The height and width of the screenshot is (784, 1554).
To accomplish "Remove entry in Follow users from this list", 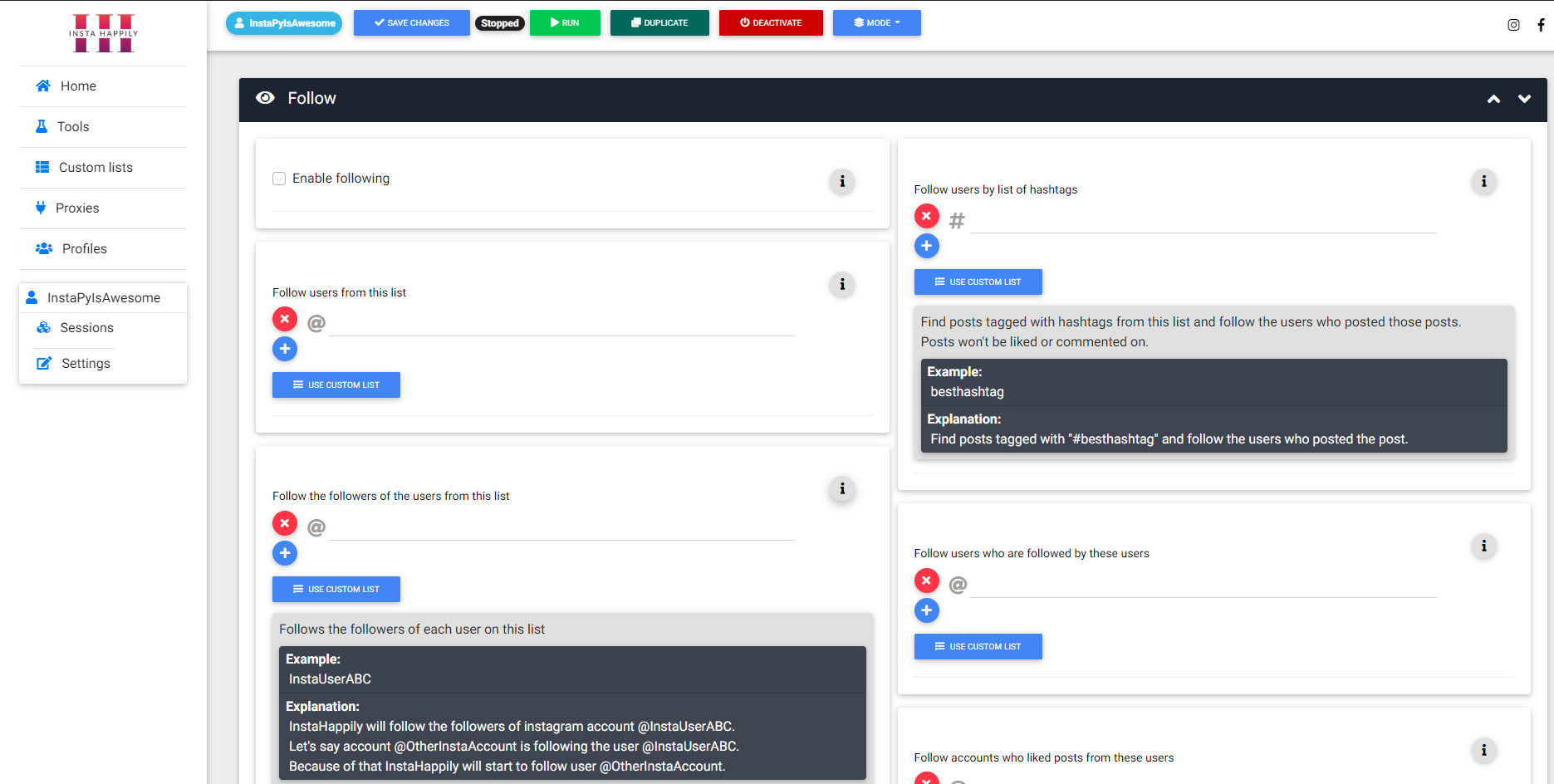I will (285, 319).
